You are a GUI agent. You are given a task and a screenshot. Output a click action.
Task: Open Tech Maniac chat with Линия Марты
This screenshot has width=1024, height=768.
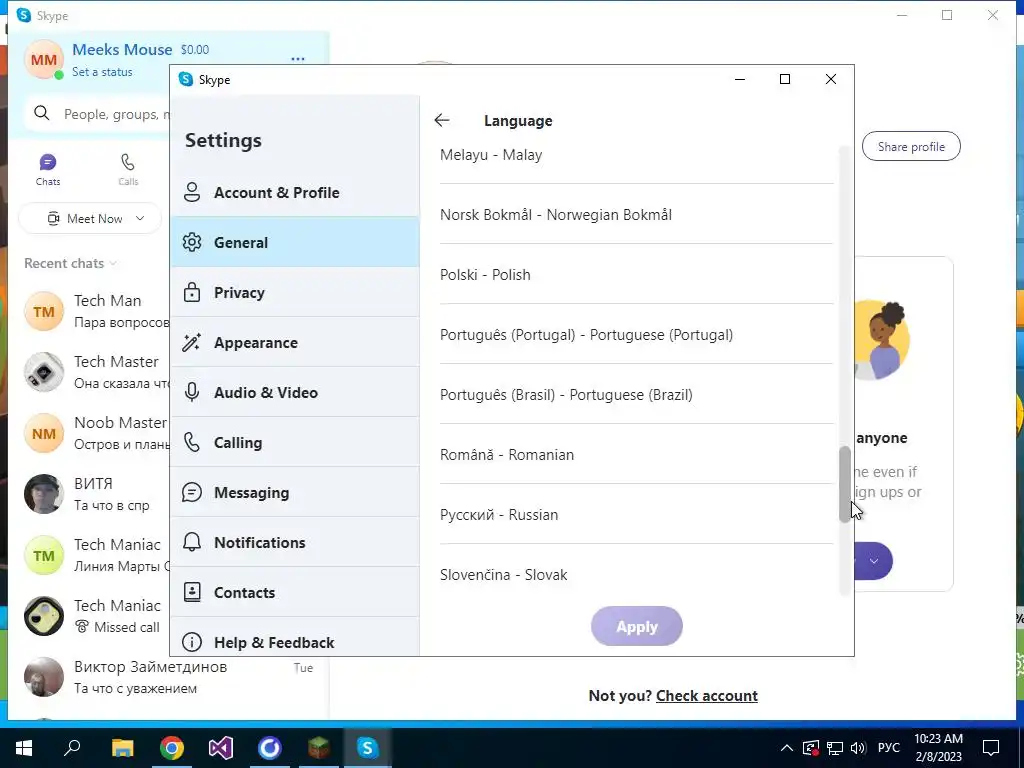pyautogui.click(x=97, y=555)
